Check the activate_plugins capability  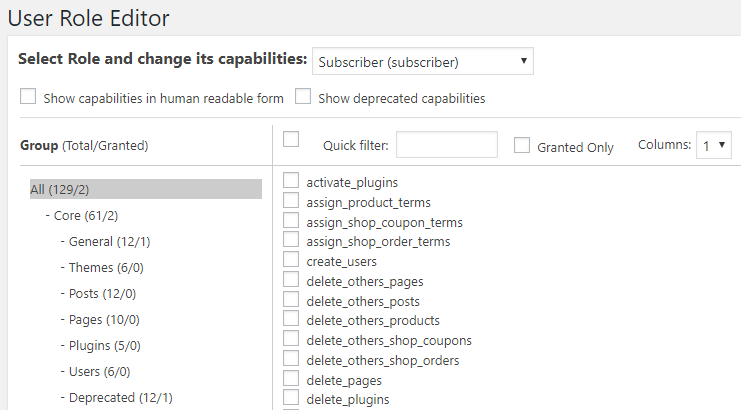click(x=291, y=181)
